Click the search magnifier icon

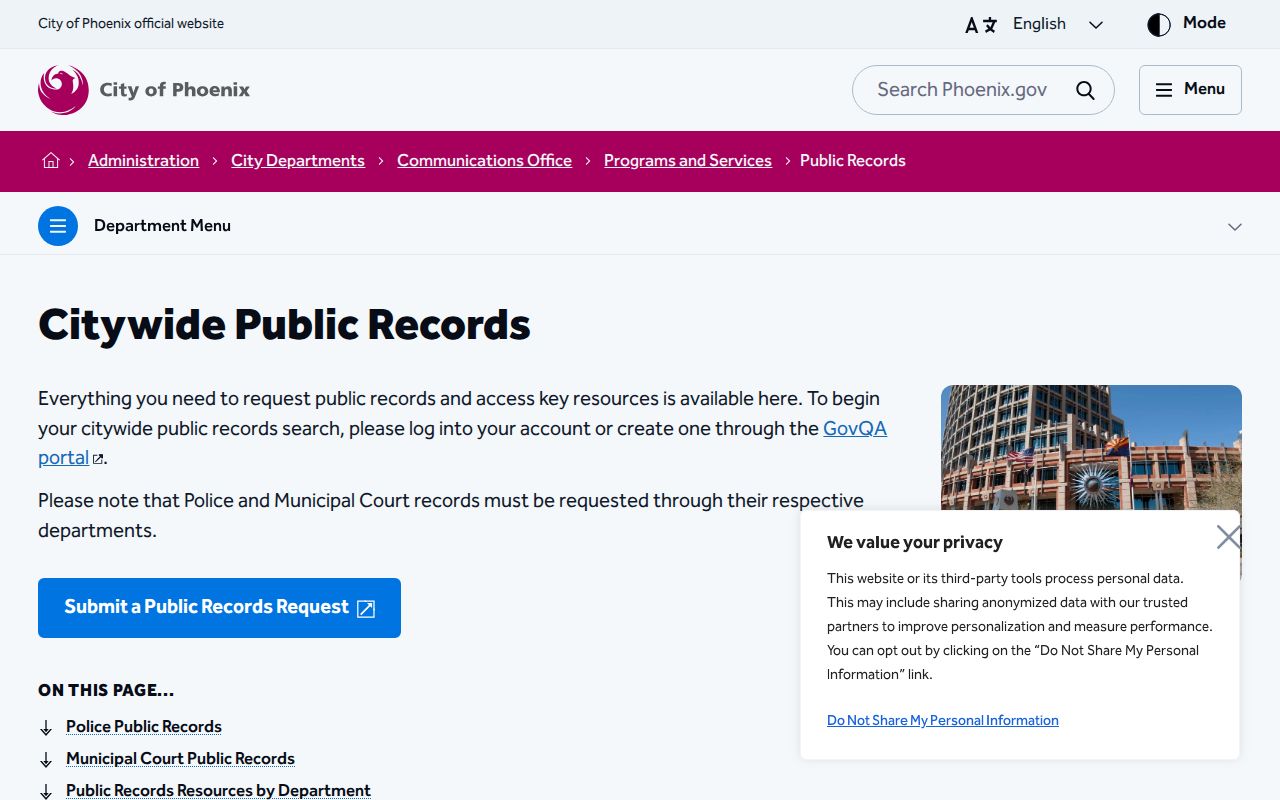click(x=1085, y=90)
